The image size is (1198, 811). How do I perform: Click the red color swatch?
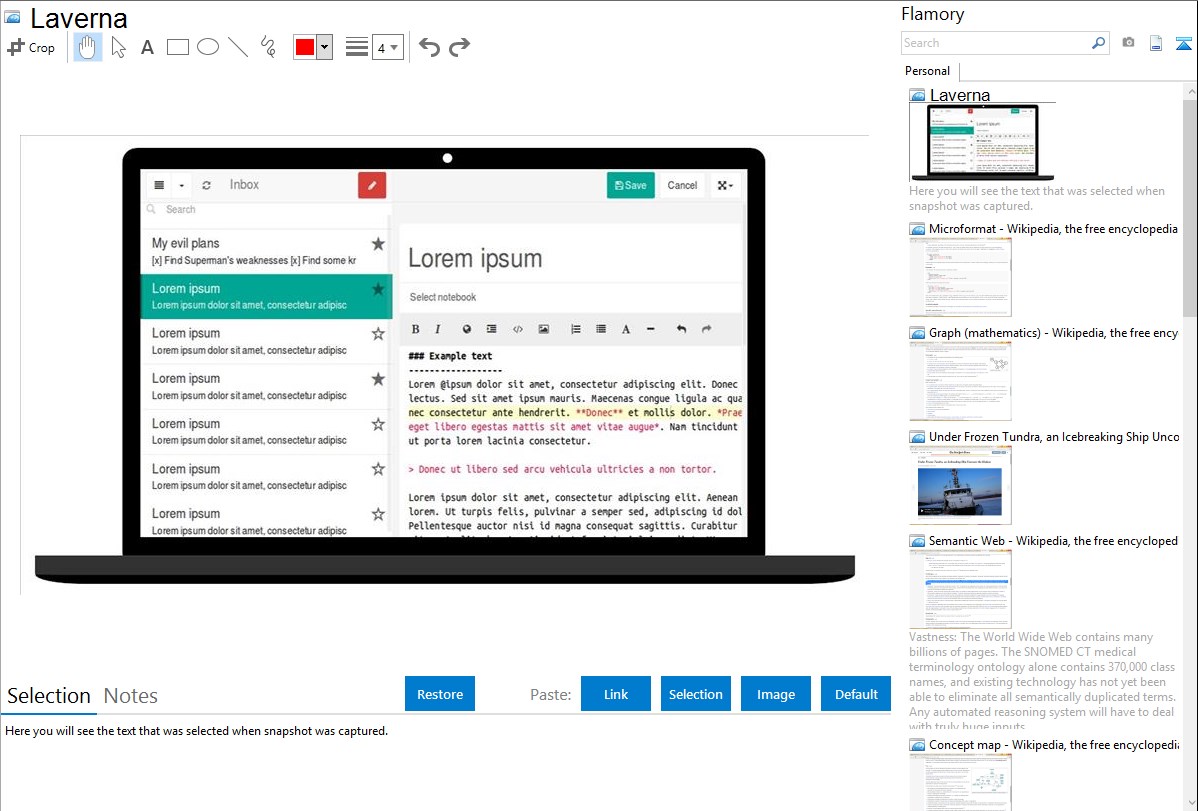[305, 47]
